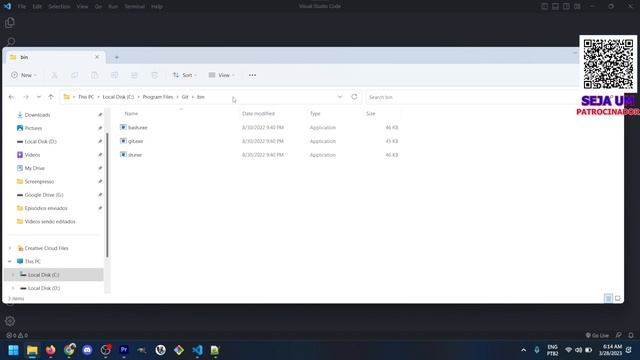640x360 pixels.
Task: Click Go Live in VS Code status bar
Action: click(597, 336)
